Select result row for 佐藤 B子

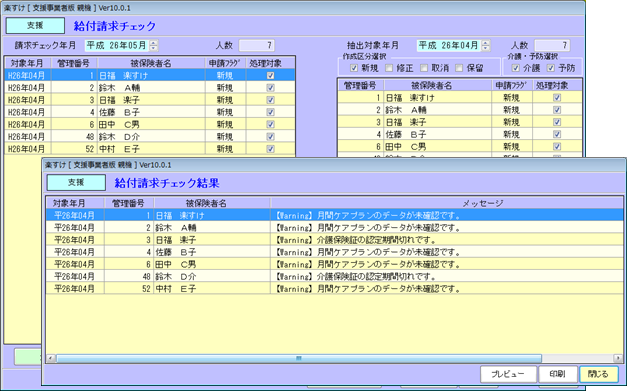[x=335, y=252]
